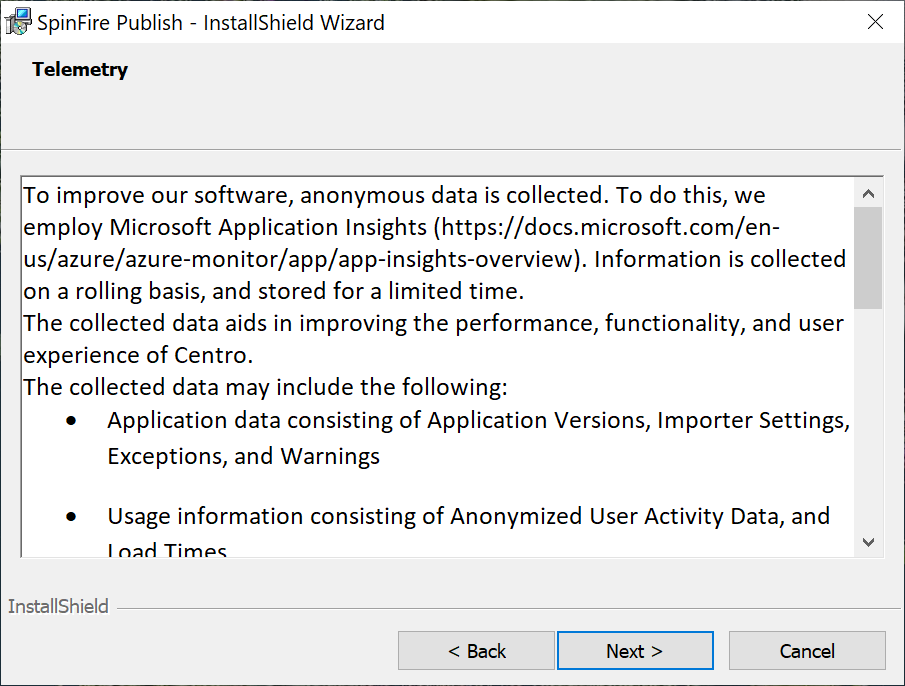Click the 'Usage information consisting of' line

click(468, 517)
